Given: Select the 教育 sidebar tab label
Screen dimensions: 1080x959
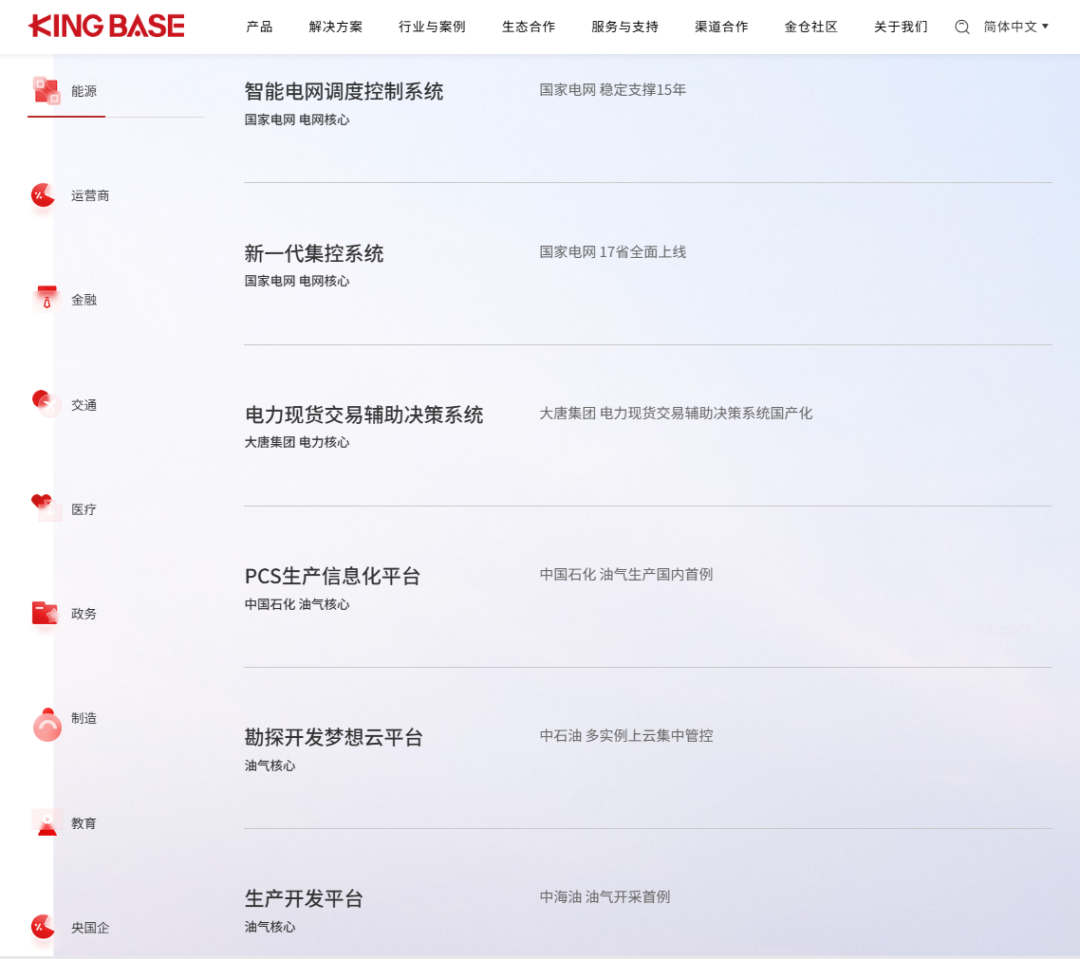Looking at the screenshot, I should 84,823.
